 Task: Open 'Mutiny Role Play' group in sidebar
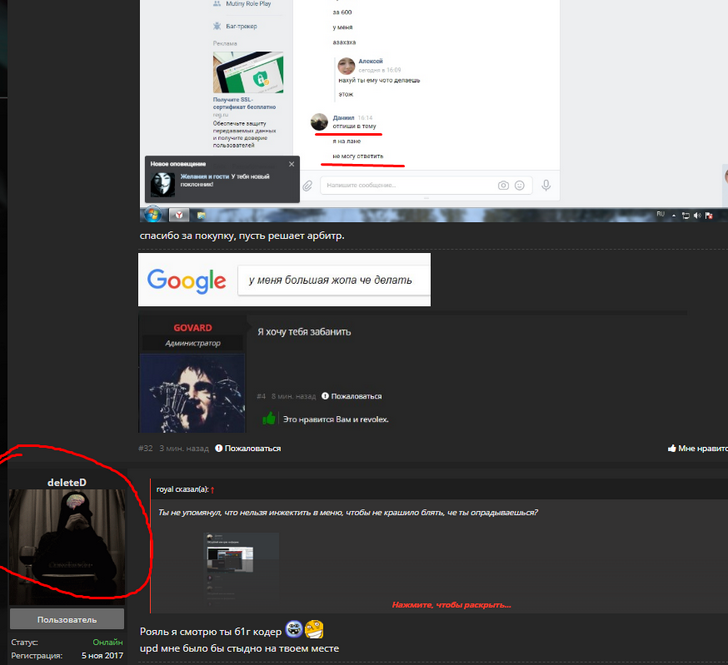click(248, 4)
